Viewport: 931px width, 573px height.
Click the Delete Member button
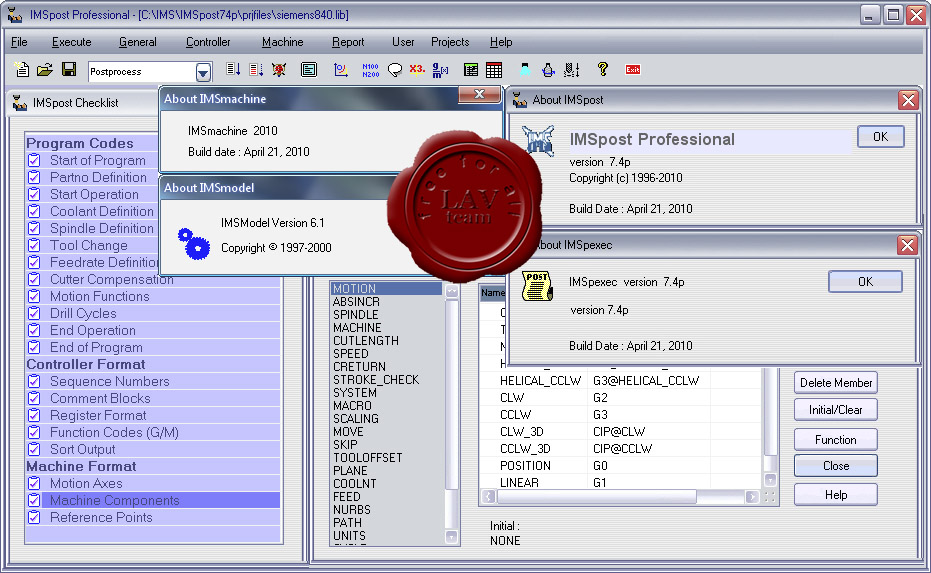[x=835, y=383]
